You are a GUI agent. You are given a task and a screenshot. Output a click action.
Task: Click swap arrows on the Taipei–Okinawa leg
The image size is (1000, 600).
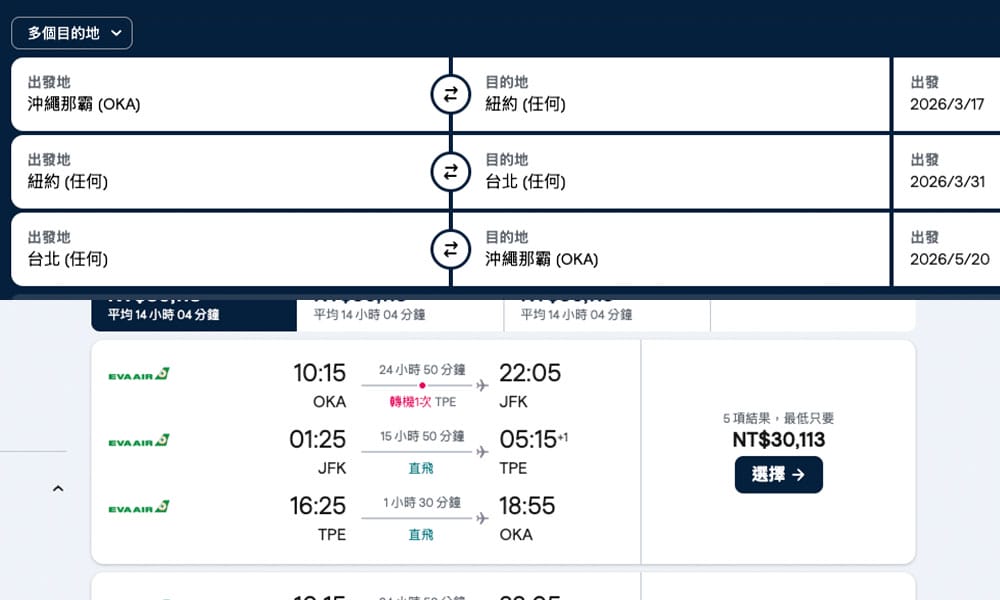[450, 250]
